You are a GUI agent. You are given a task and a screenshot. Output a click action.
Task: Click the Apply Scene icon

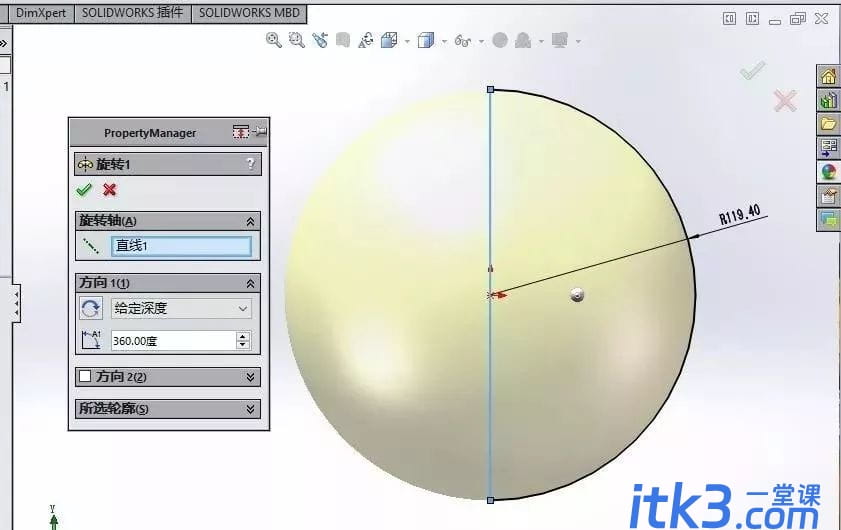point(523,40)
